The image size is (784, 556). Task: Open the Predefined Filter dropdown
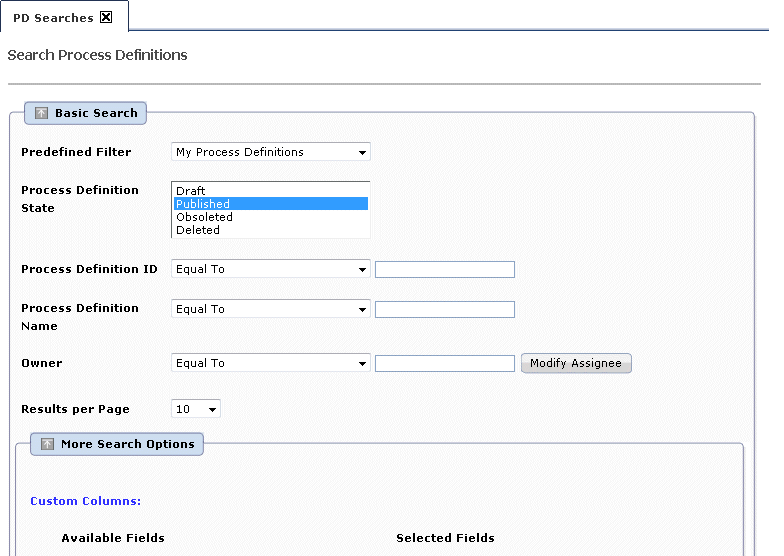[270, 152]
